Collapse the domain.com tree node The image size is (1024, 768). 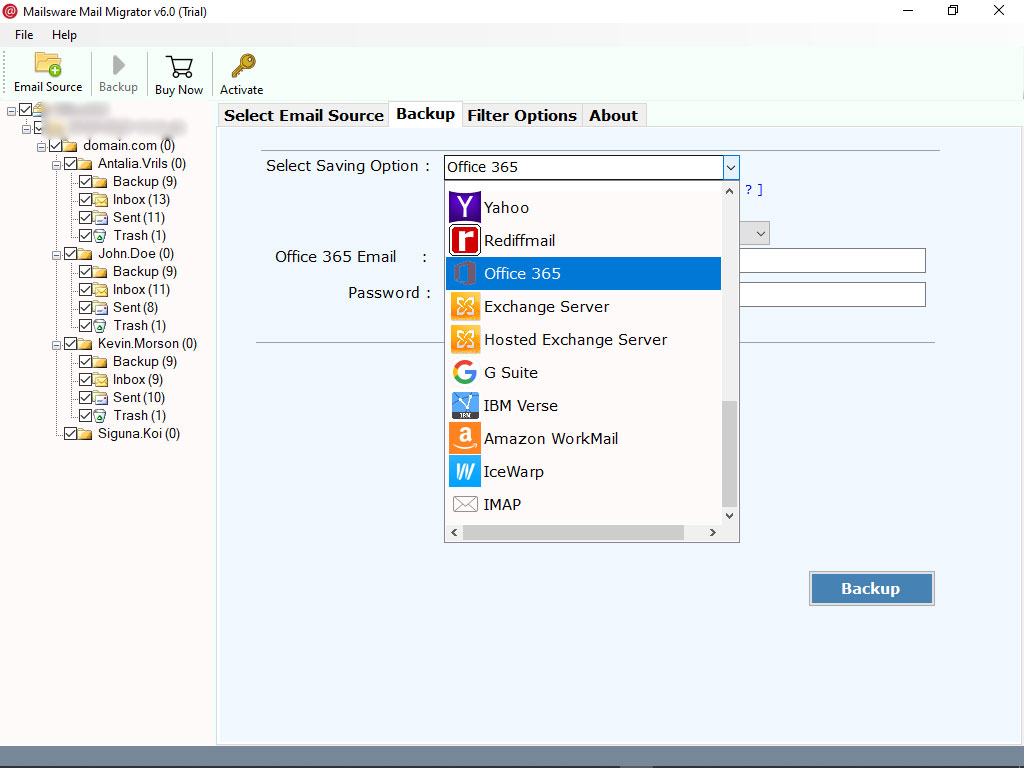coord(42,146)
